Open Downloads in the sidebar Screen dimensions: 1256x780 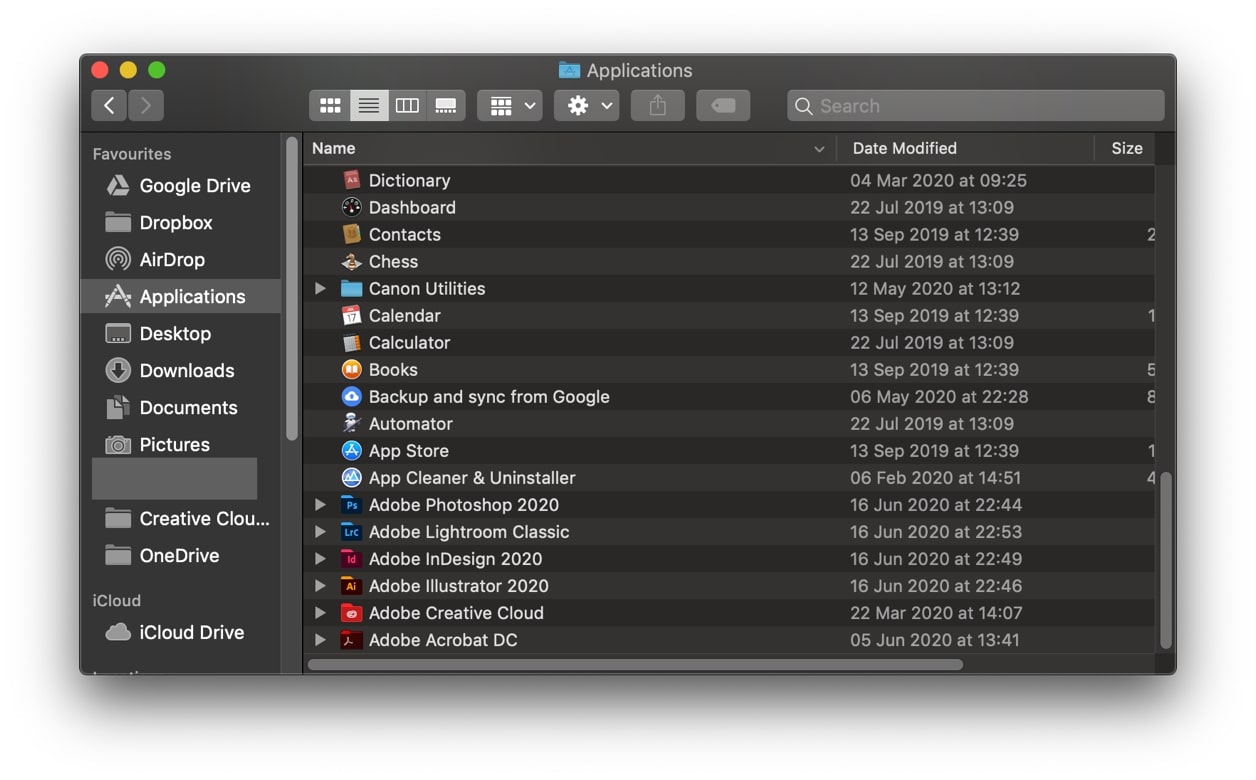182,370
